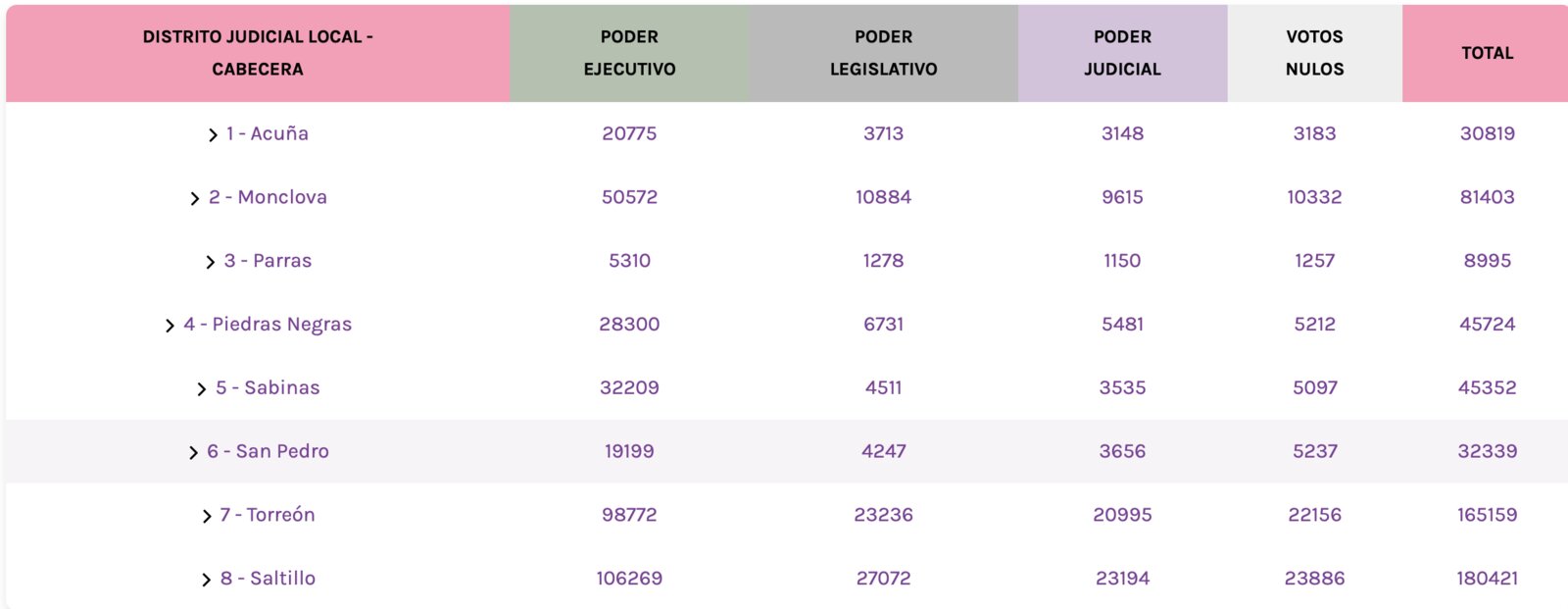The width and height of the screenshot is (1568, 609).
Task: Expand the 8 - Saltillo row chevron
Action: click(x=206, y=580)
